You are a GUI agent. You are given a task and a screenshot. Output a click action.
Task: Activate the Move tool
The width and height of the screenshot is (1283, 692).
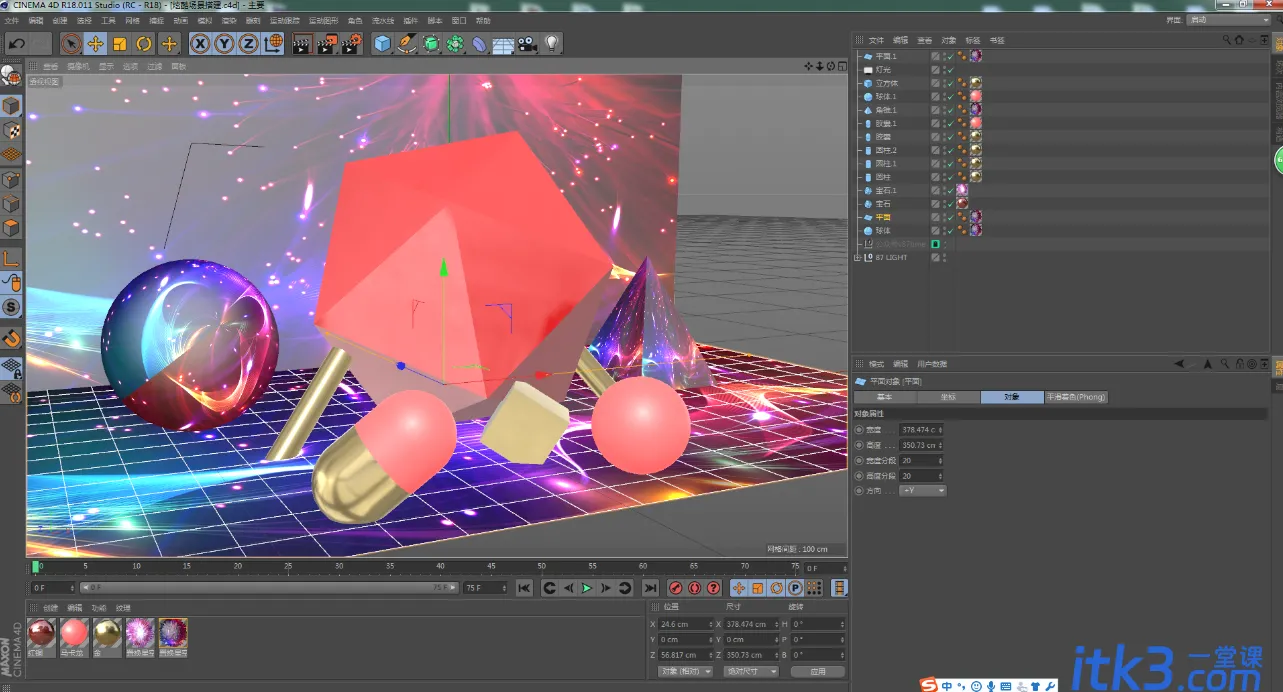[x=95, y=43]
